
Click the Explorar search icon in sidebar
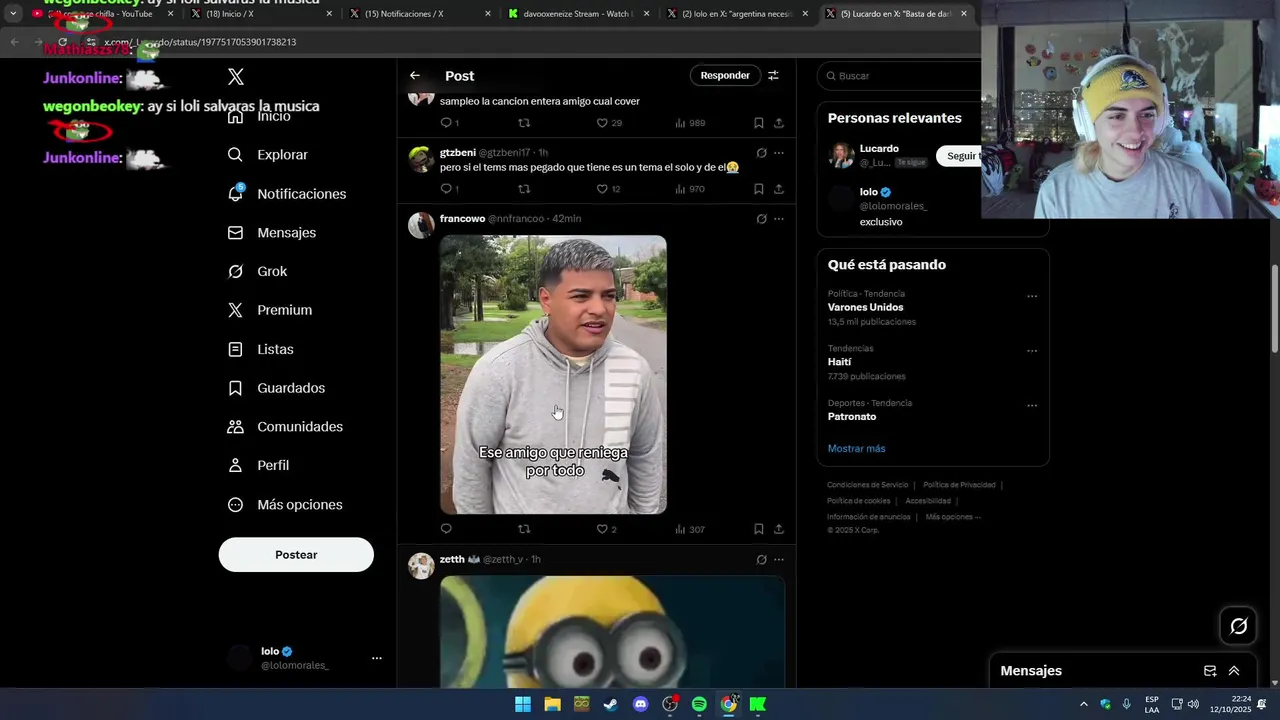235,155
